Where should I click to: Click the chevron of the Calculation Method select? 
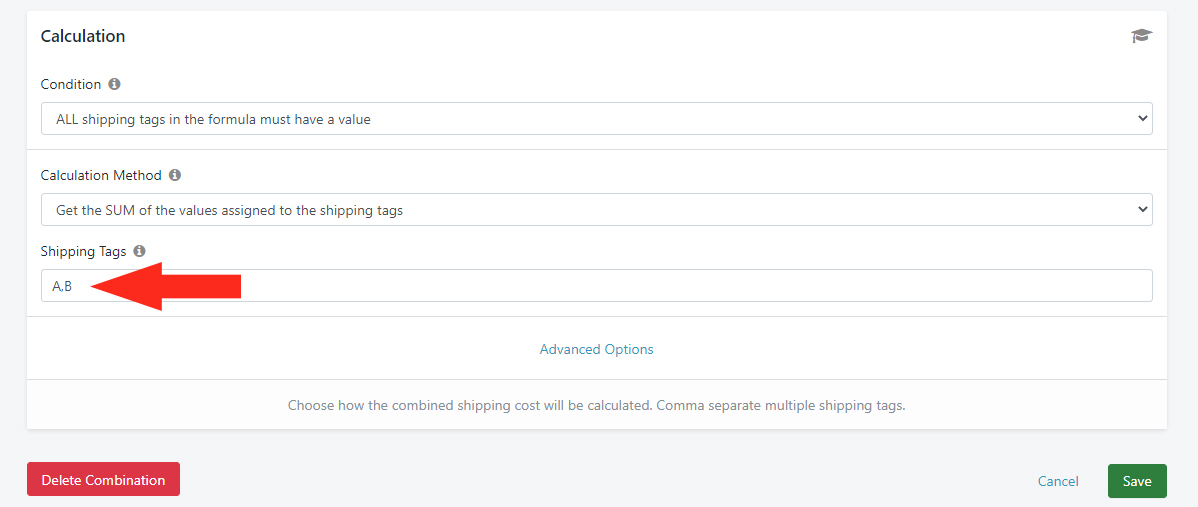tap(1142, 209)
